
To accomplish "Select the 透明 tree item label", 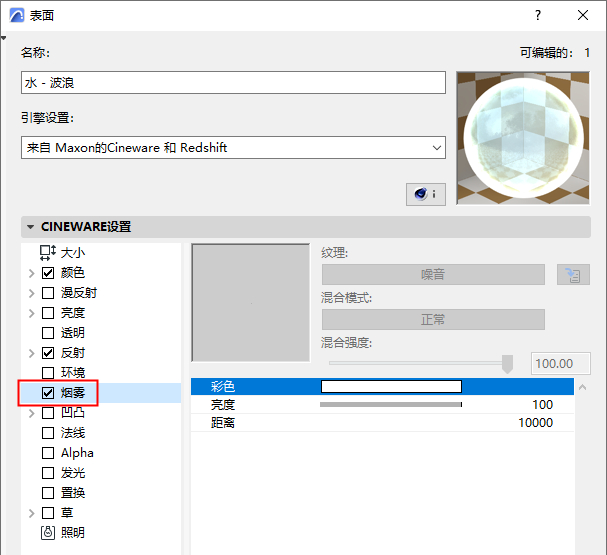I will point(73,333).
